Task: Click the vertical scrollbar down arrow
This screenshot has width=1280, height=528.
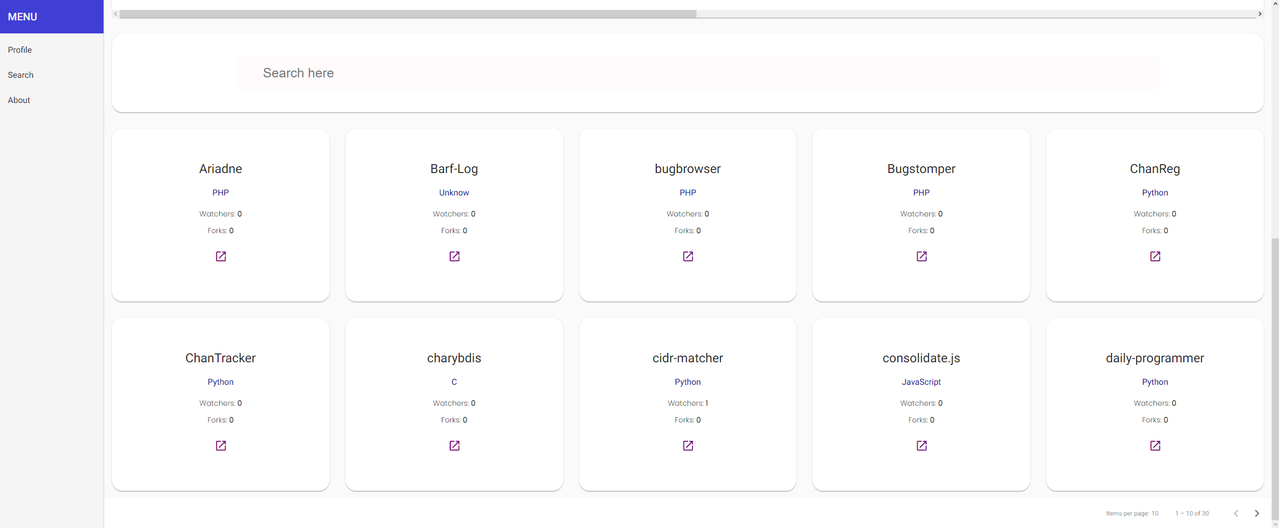Action: (x=1275, y=522)
